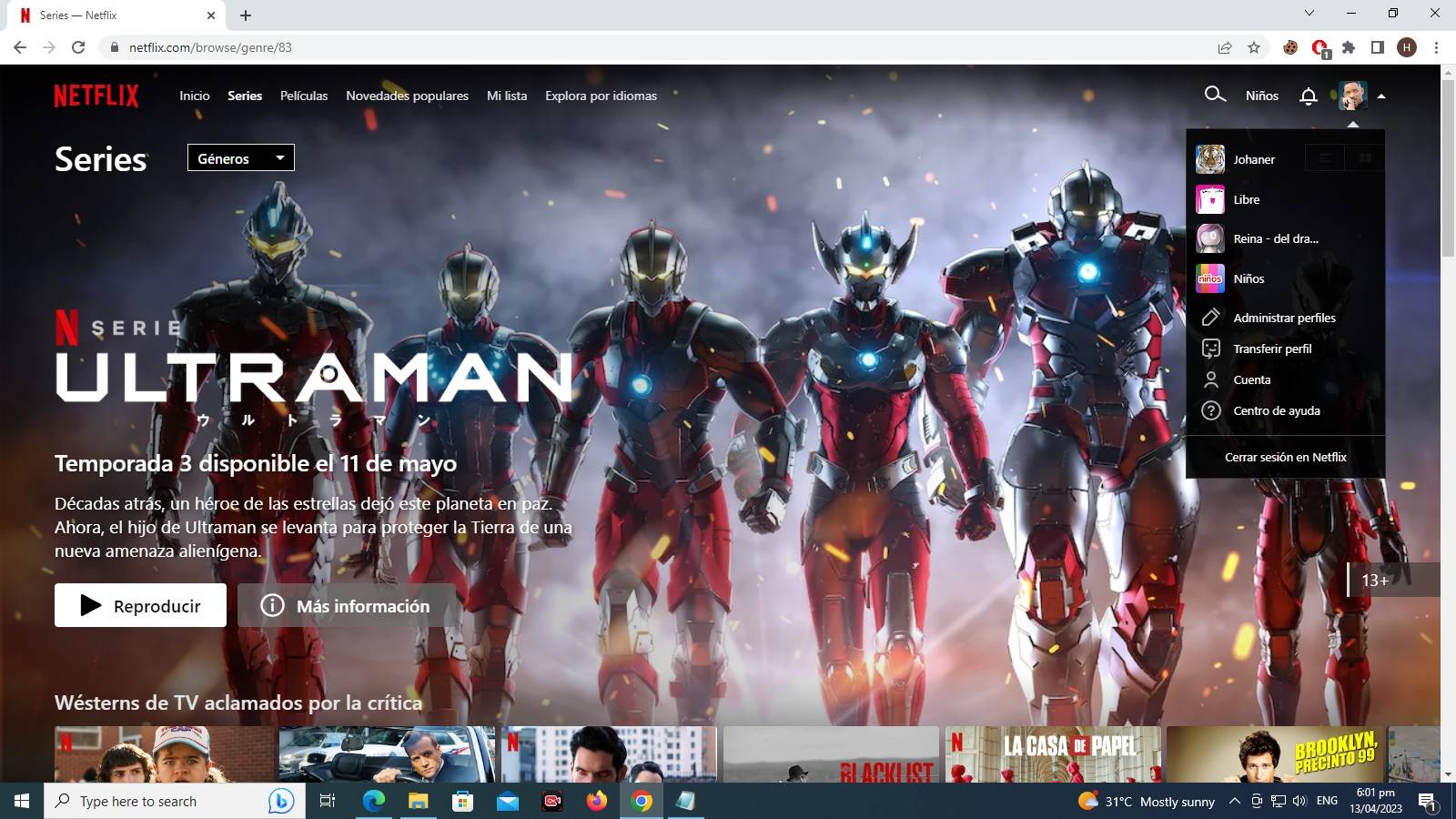Open Novedades populares
The height and width of the screenshot is (819, 1456).
pos(407,96)
